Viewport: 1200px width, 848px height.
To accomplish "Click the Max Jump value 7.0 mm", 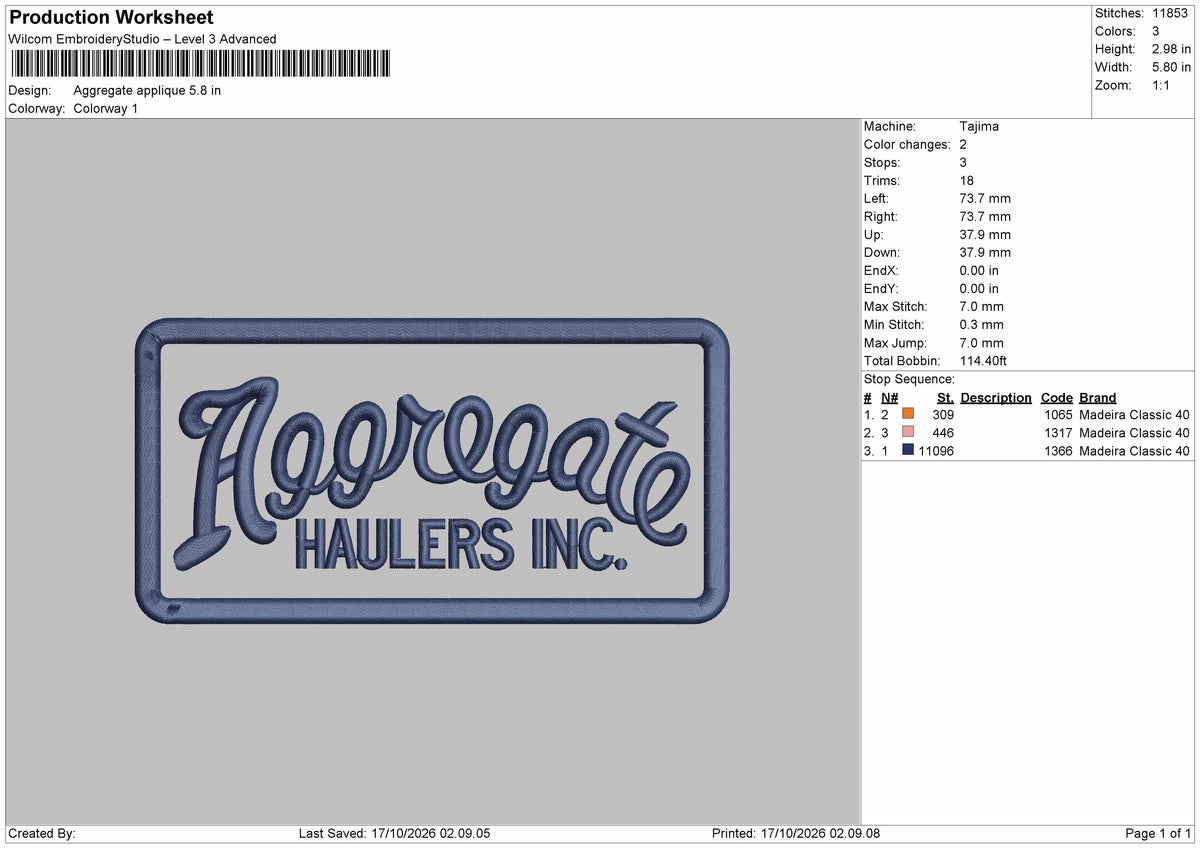I will coord(981,342).
